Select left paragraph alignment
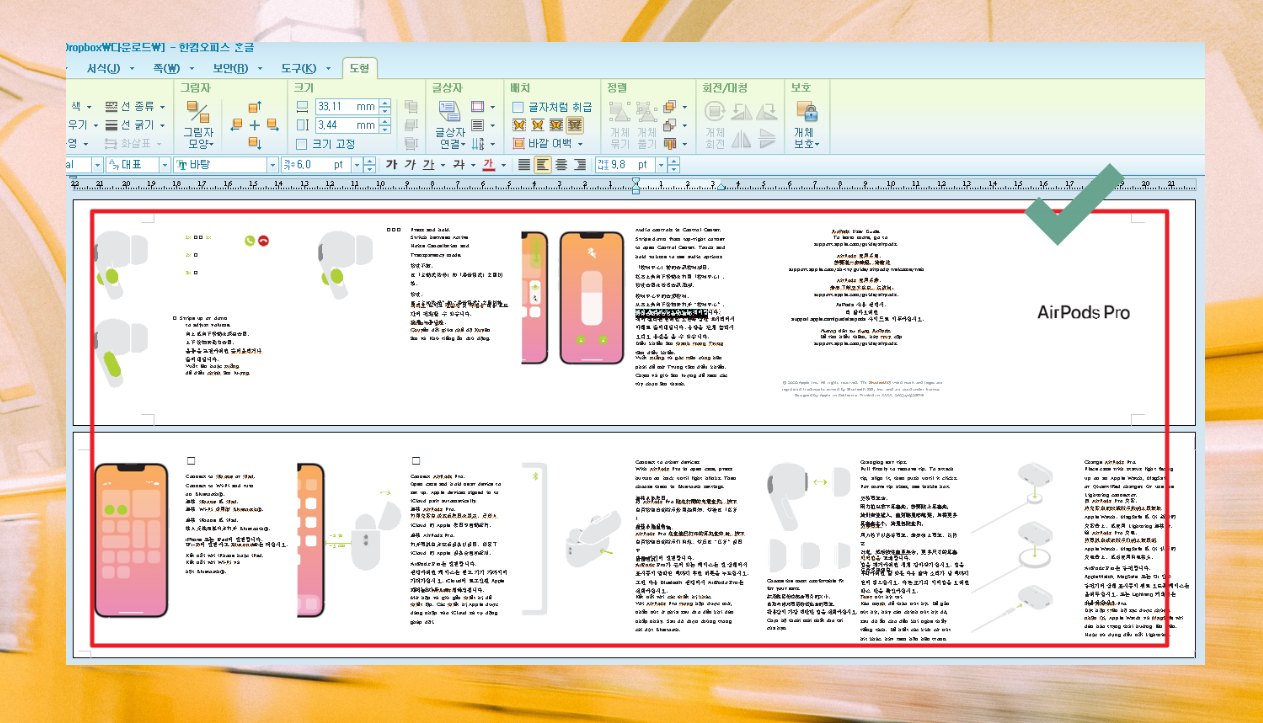 (542, 164)
